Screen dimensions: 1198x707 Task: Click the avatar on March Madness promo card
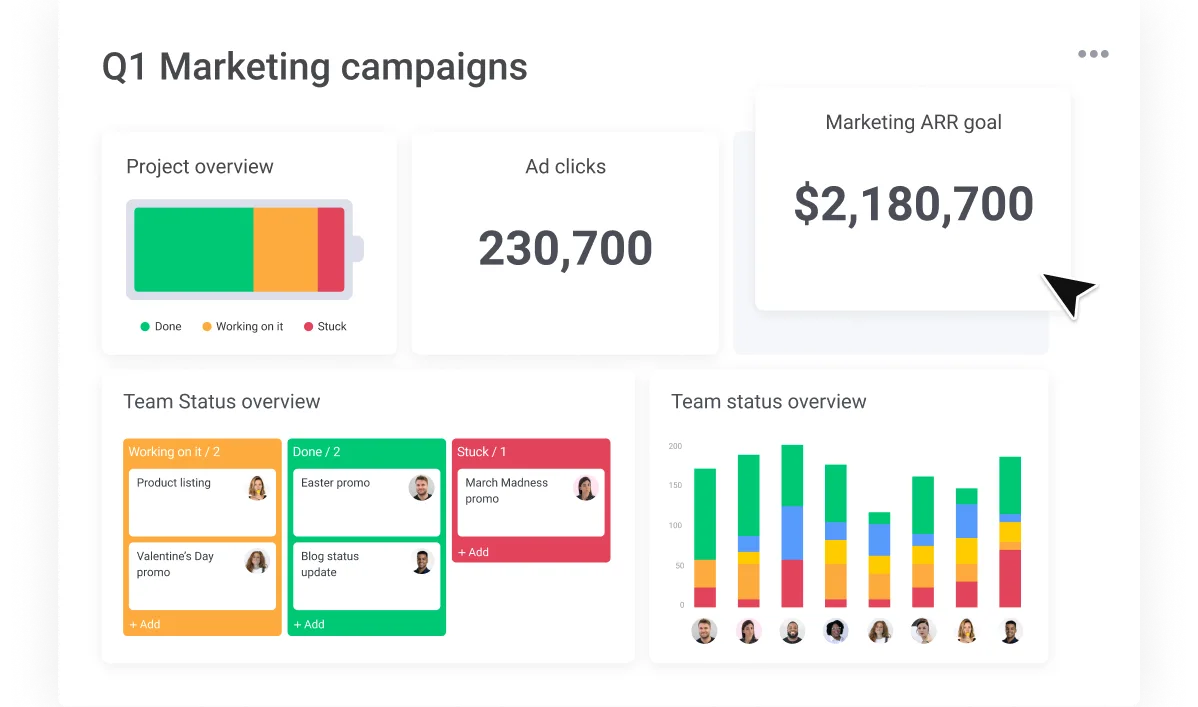pos(585,488)
